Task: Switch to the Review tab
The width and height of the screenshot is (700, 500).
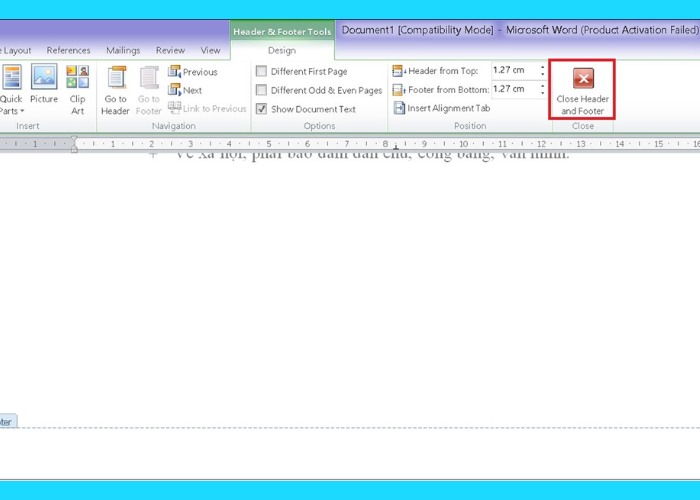Action: click(170, 50)
